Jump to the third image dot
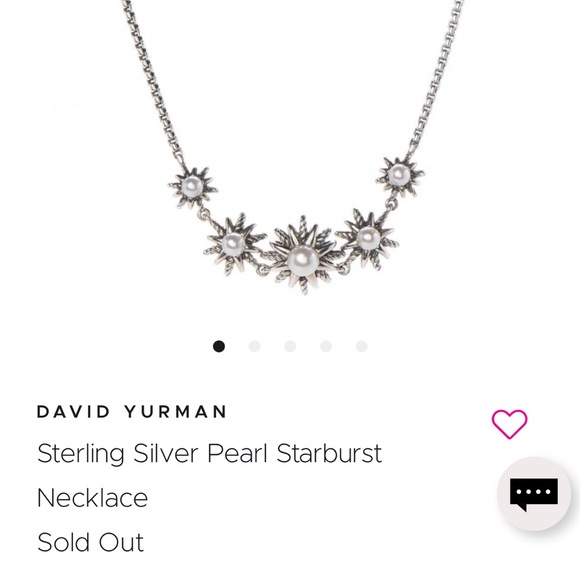This screenshot has height=580, width=580. tap(290, 347)
